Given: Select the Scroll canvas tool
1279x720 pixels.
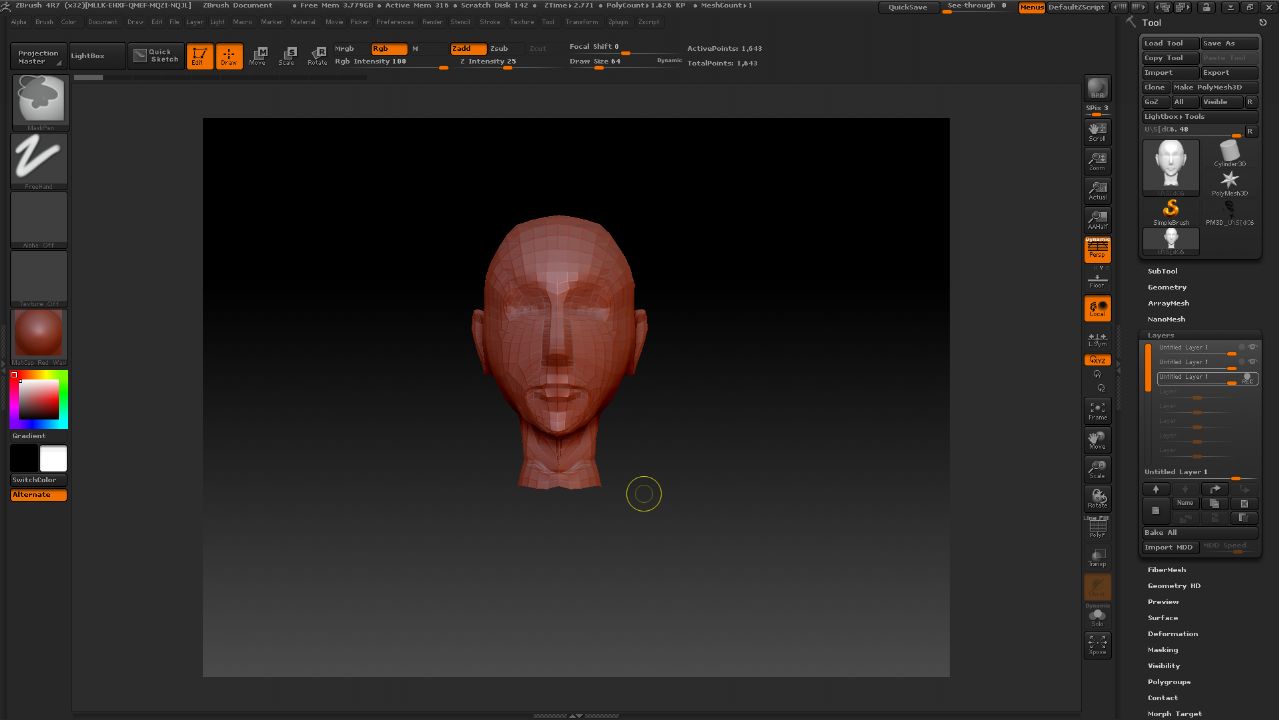Looking at the screenshot, I should coord(1097,131).
